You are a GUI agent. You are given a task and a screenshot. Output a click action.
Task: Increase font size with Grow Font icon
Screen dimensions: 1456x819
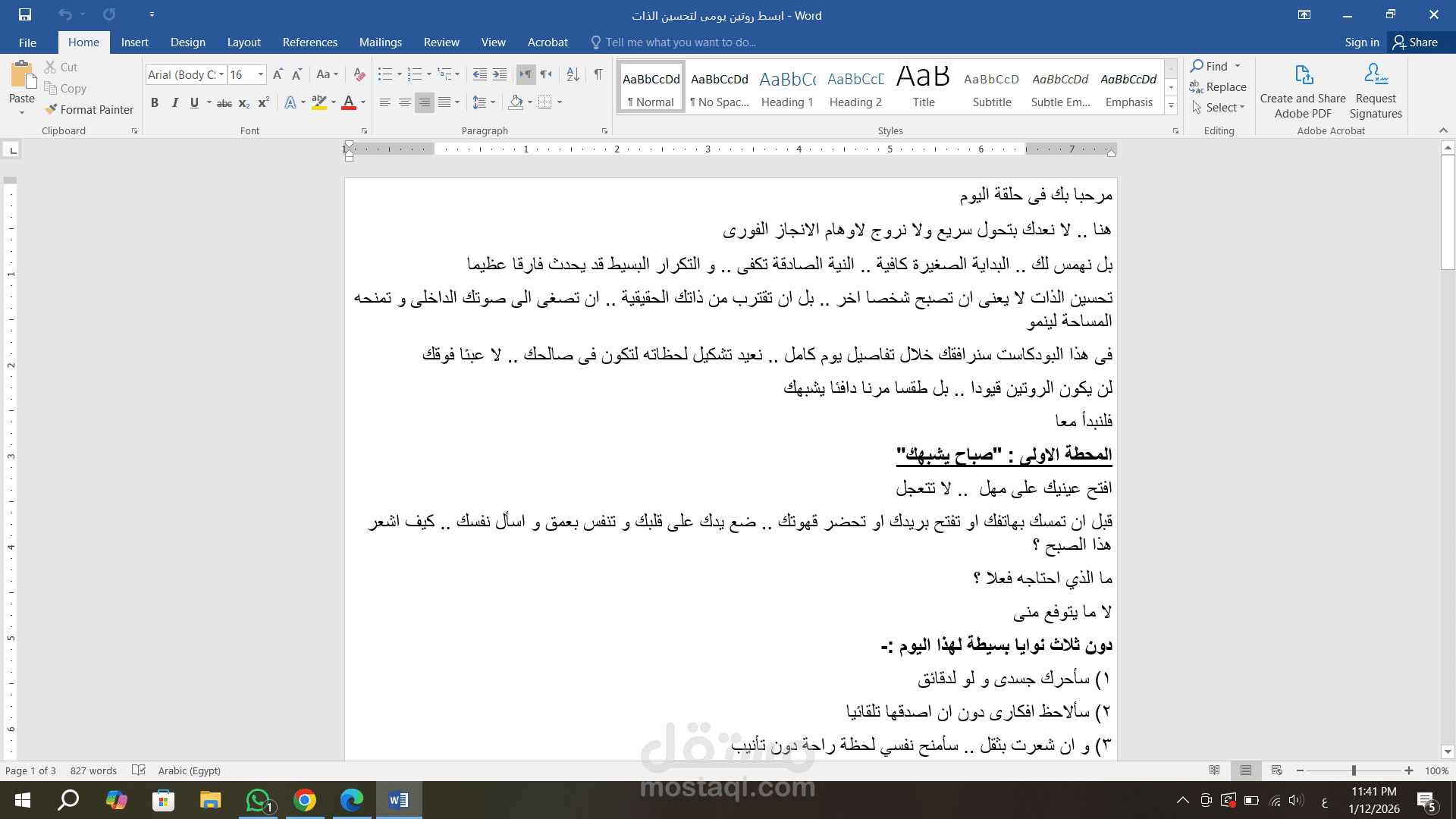(278, 74)
